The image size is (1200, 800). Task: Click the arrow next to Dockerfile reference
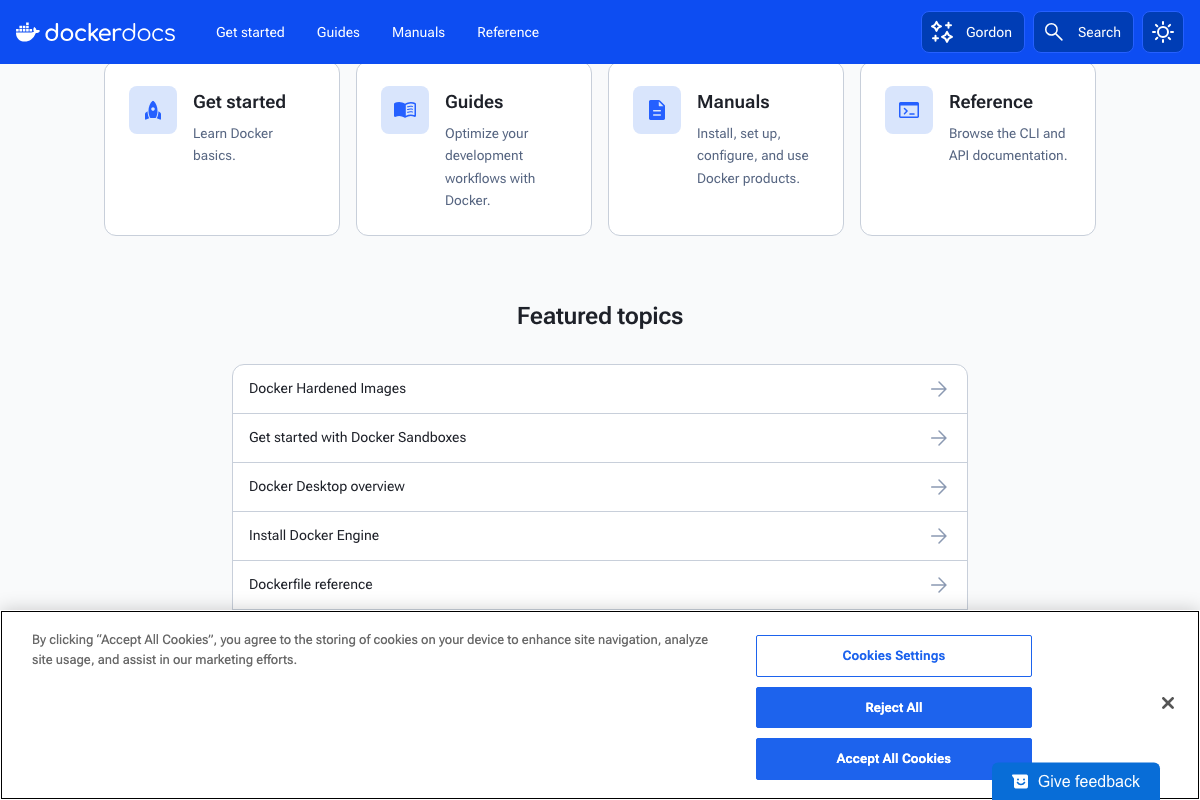click(938, 584)
